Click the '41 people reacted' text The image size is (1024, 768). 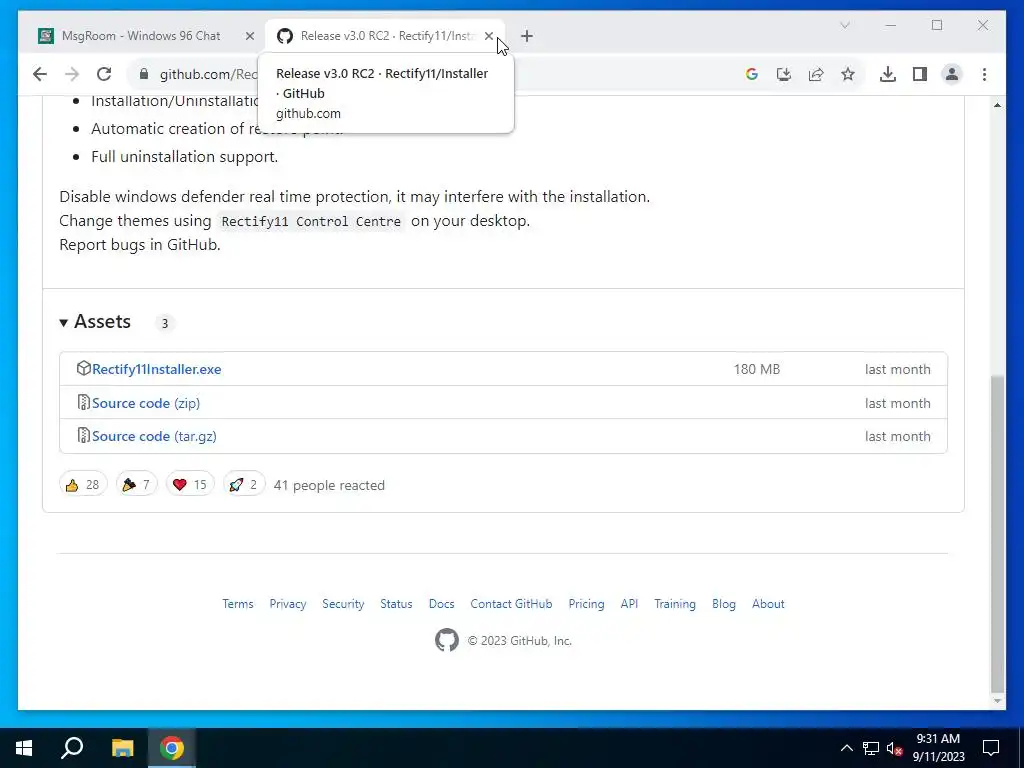pos(329,485)
